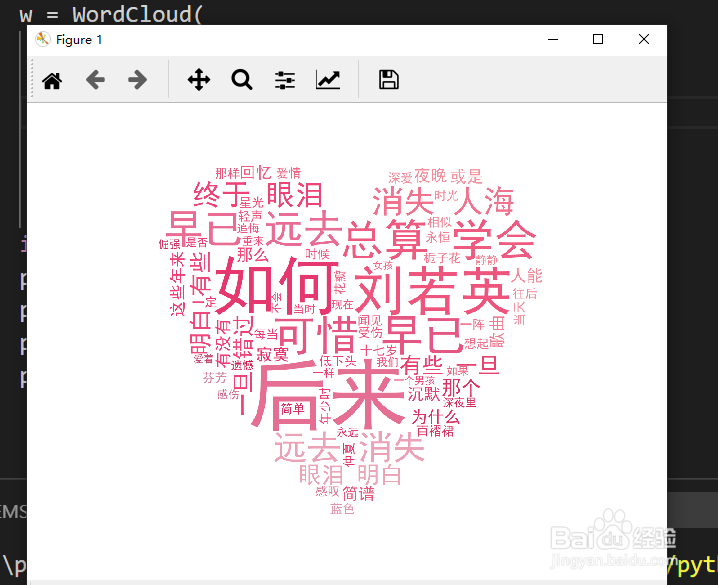The image size is (718, 585).
Task: Close the Figure 1 window
Action: pyautogui.click(x=644, y=39)
